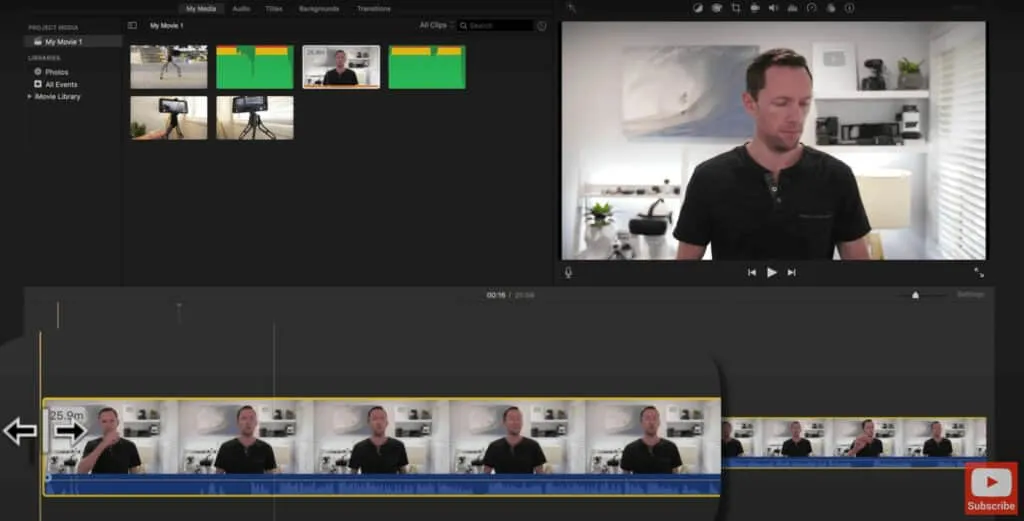Open the color balance tool

pyautogui.click(x=698, y=8)
